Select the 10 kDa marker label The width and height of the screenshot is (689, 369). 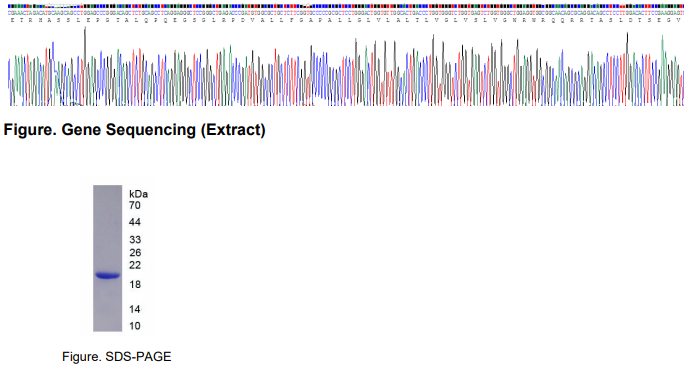[x=134, y=326]
